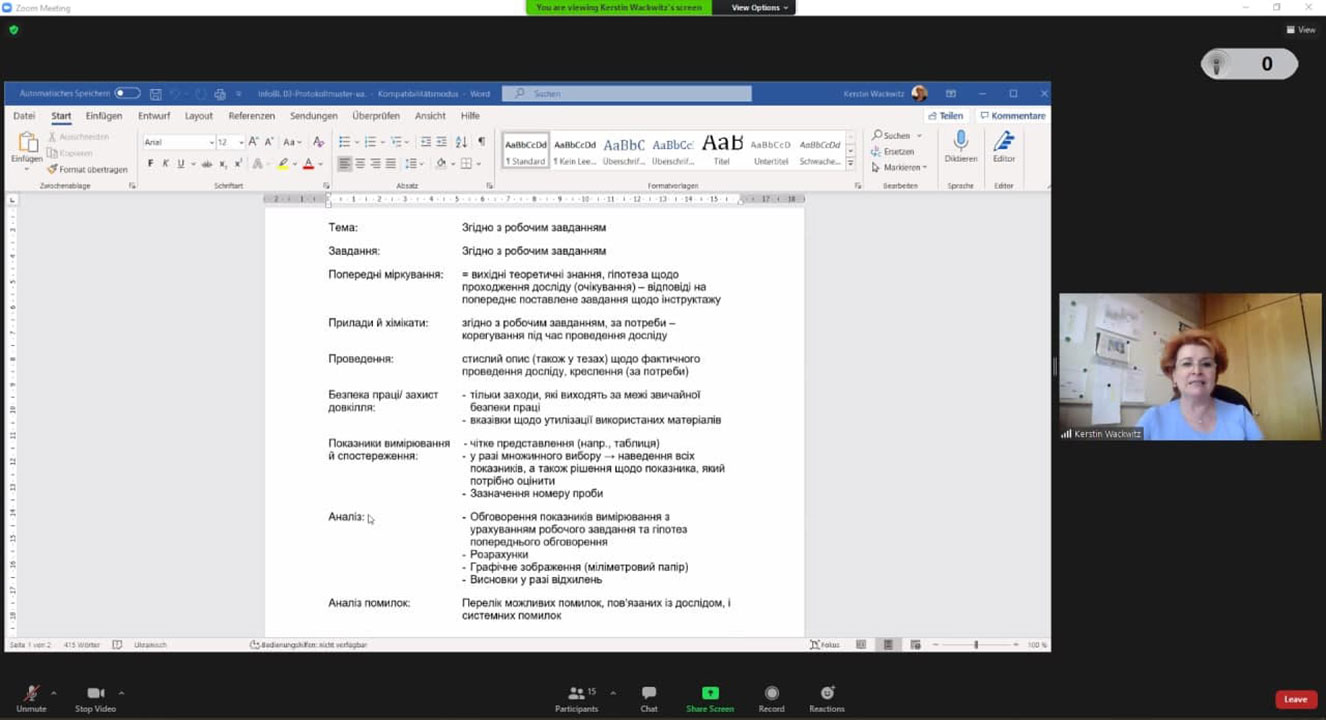Open Zoom Reactions
The height and width of the screenshot is (720, 1326).
(x=827, y=697)
